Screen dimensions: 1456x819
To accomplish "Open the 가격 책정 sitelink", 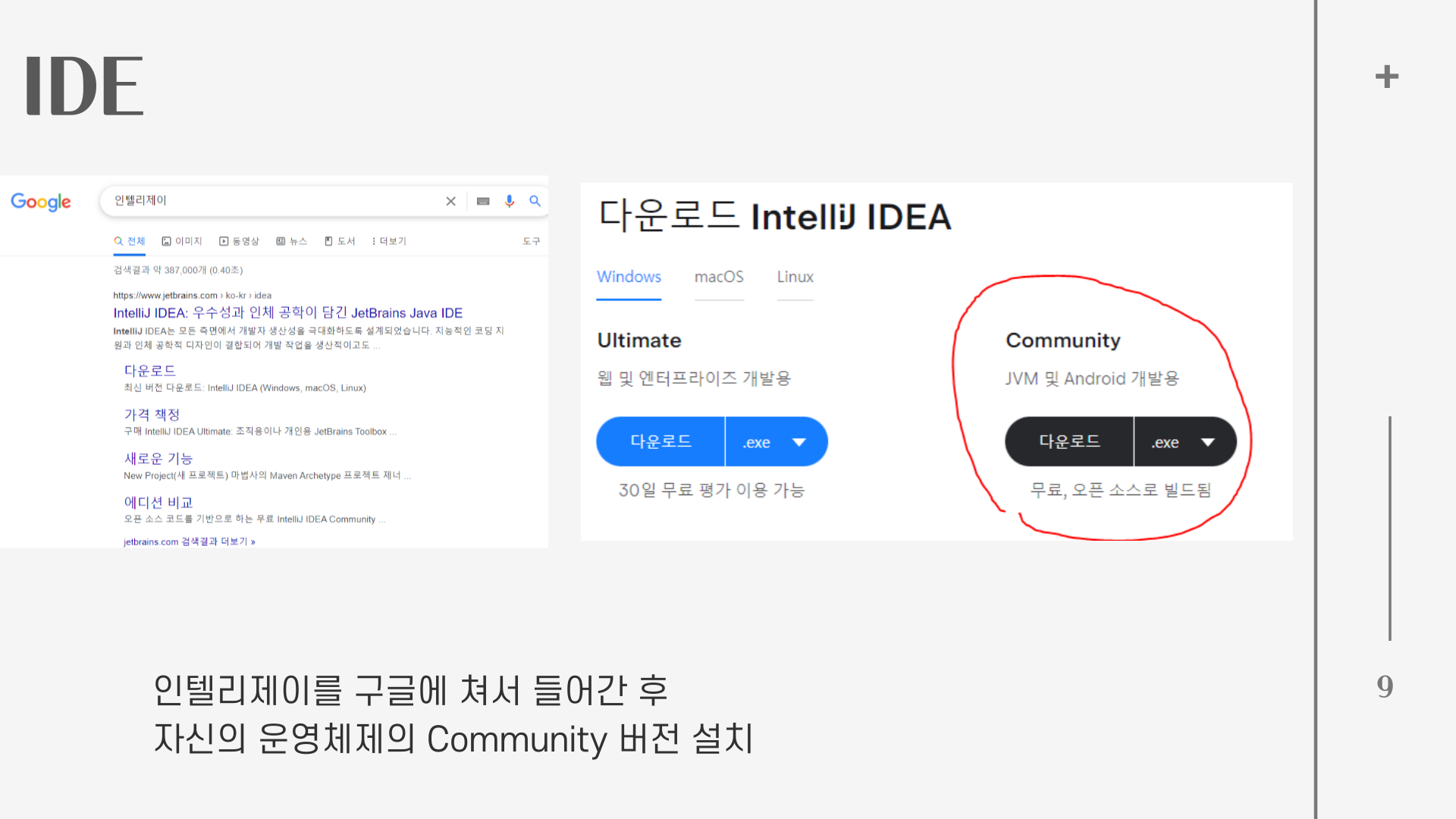I will pos(152,414).
